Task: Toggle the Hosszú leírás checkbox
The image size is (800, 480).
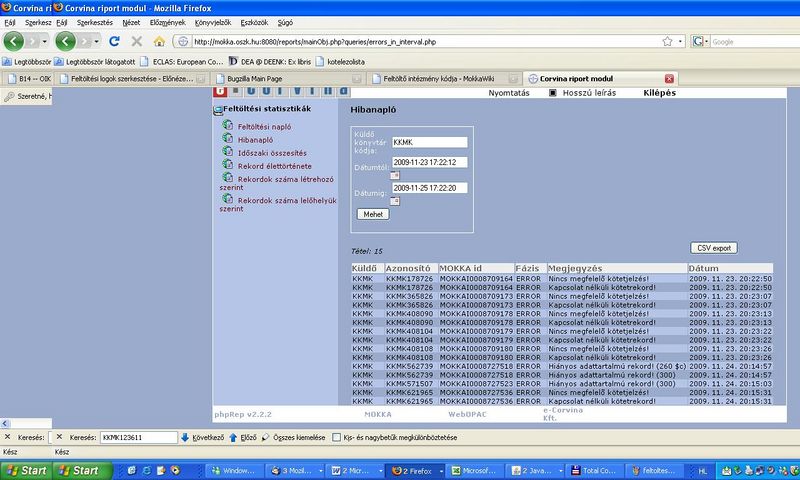Action: 553,94
